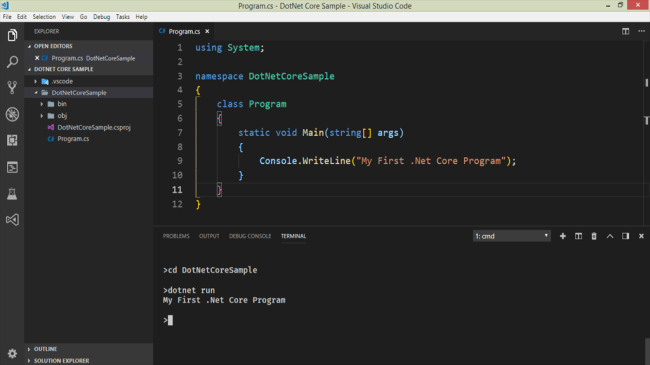
Task: Select terminal instance dropdown 1: cmd
Action: click(x=512, y=236)
